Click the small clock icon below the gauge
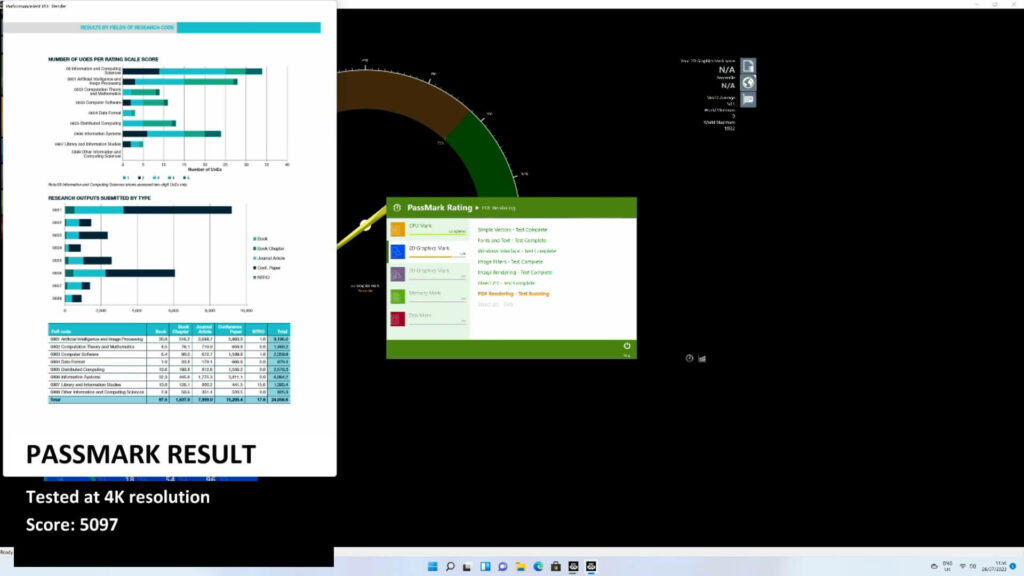This screenshot has height=576, width=1024. 689,359
